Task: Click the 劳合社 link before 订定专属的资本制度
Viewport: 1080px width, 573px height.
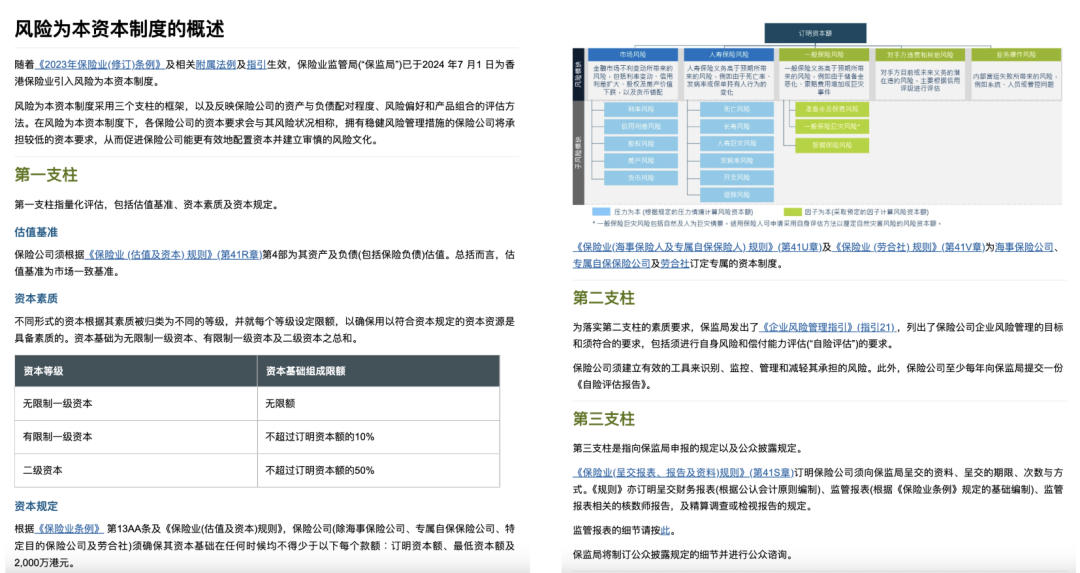Action: click(x=675, y=263)
